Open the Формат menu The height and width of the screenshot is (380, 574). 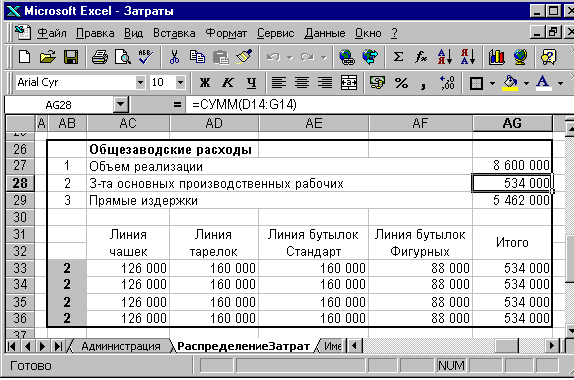pyautogui.click(x=226, y=33)
